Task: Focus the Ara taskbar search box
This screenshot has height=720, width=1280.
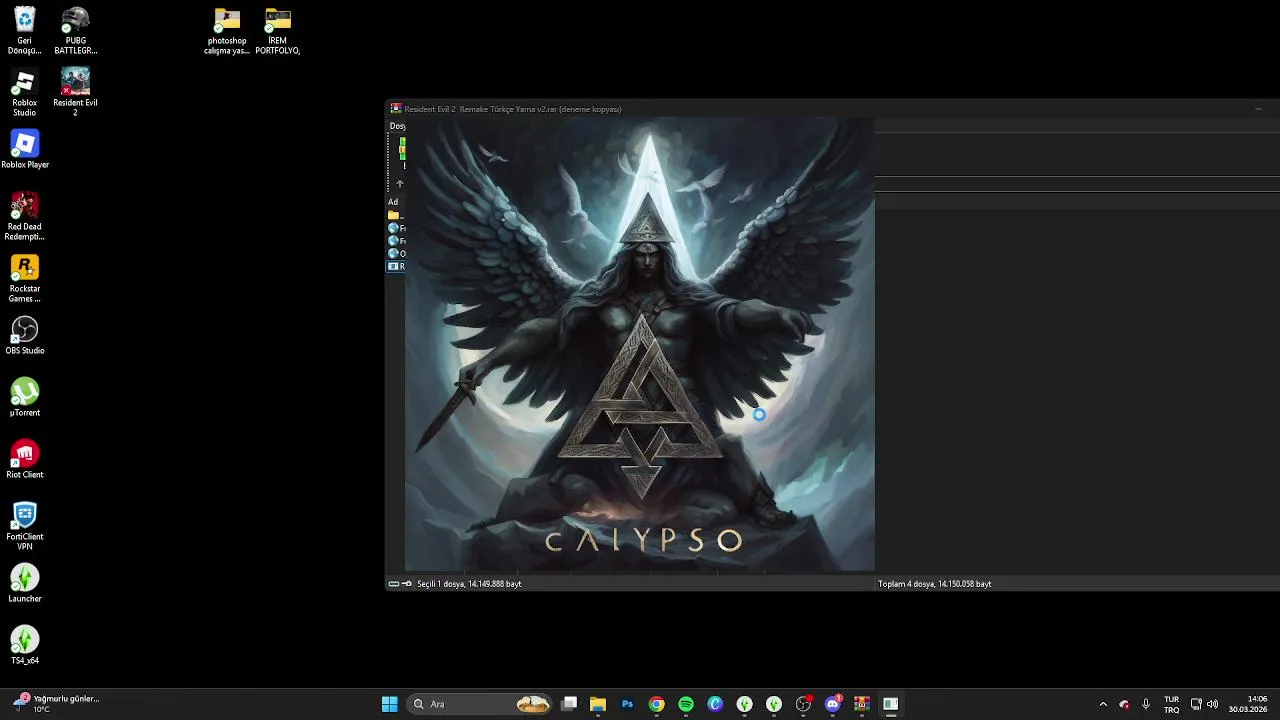Action: [x=480, y=704]
